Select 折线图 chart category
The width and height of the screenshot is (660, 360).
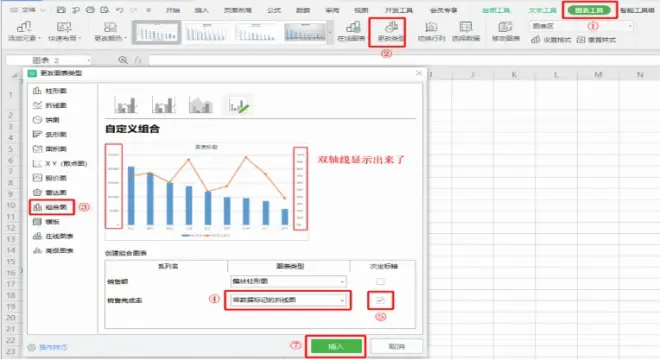(x=50, y=105)
